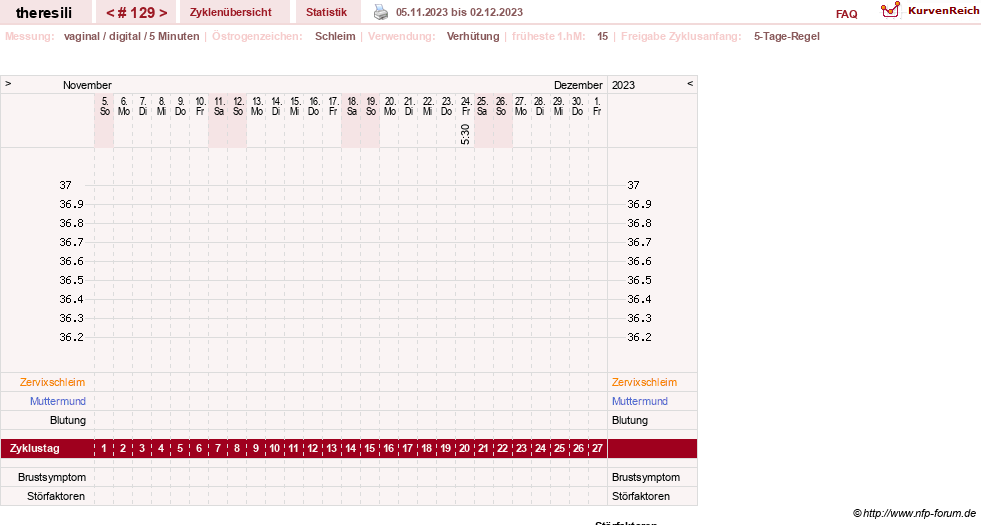Click right temperature label 36.9
This screenshot has height=525, width=981.
pyautogui.click(x=639, y=204)
